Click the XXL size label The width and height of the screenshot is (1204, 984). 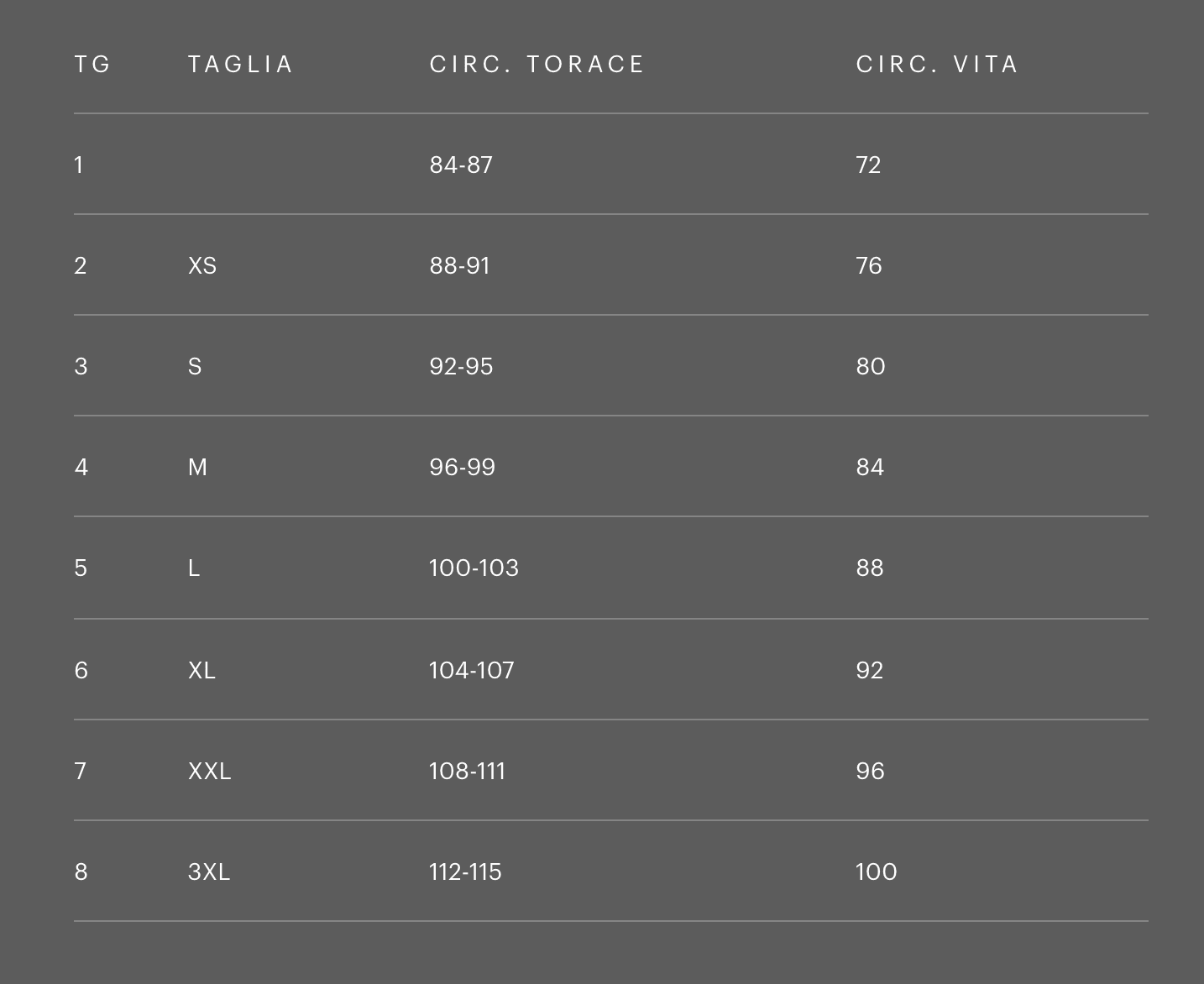[x=209, y=772]
